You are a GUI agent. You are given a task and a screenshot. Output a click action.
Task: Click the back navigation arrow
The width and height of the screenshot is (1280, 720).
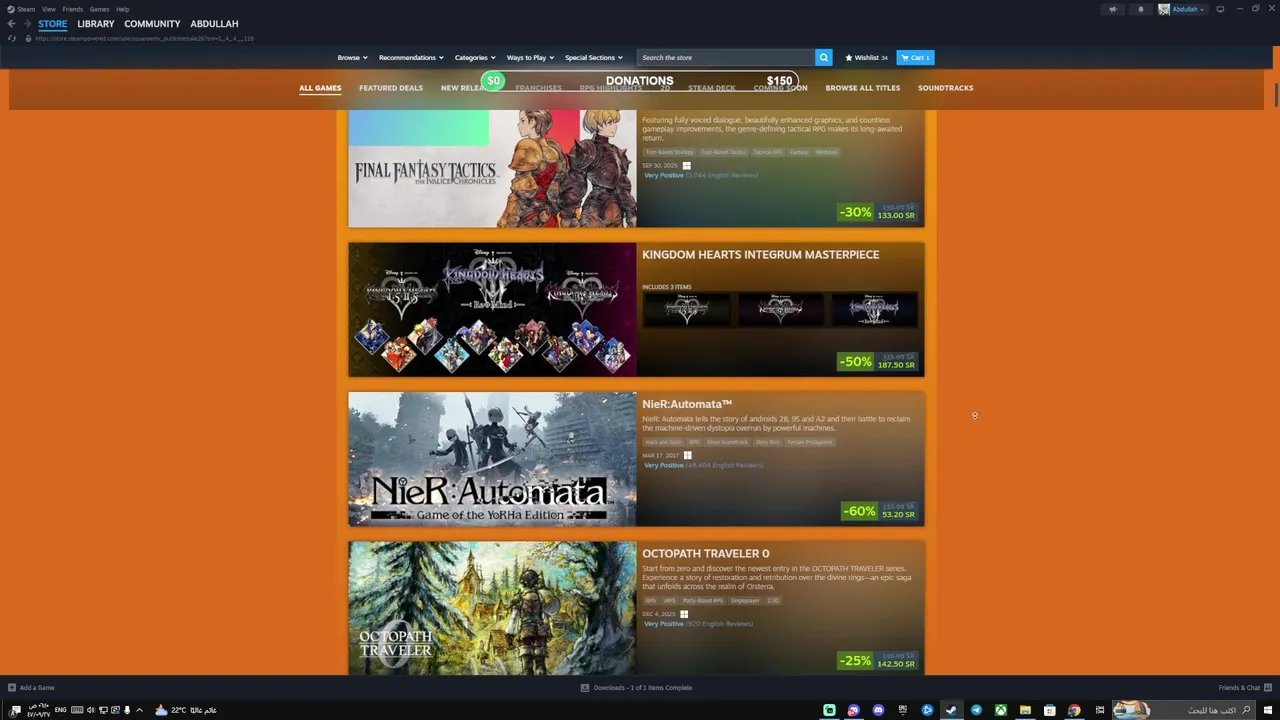tap(11, 24)
